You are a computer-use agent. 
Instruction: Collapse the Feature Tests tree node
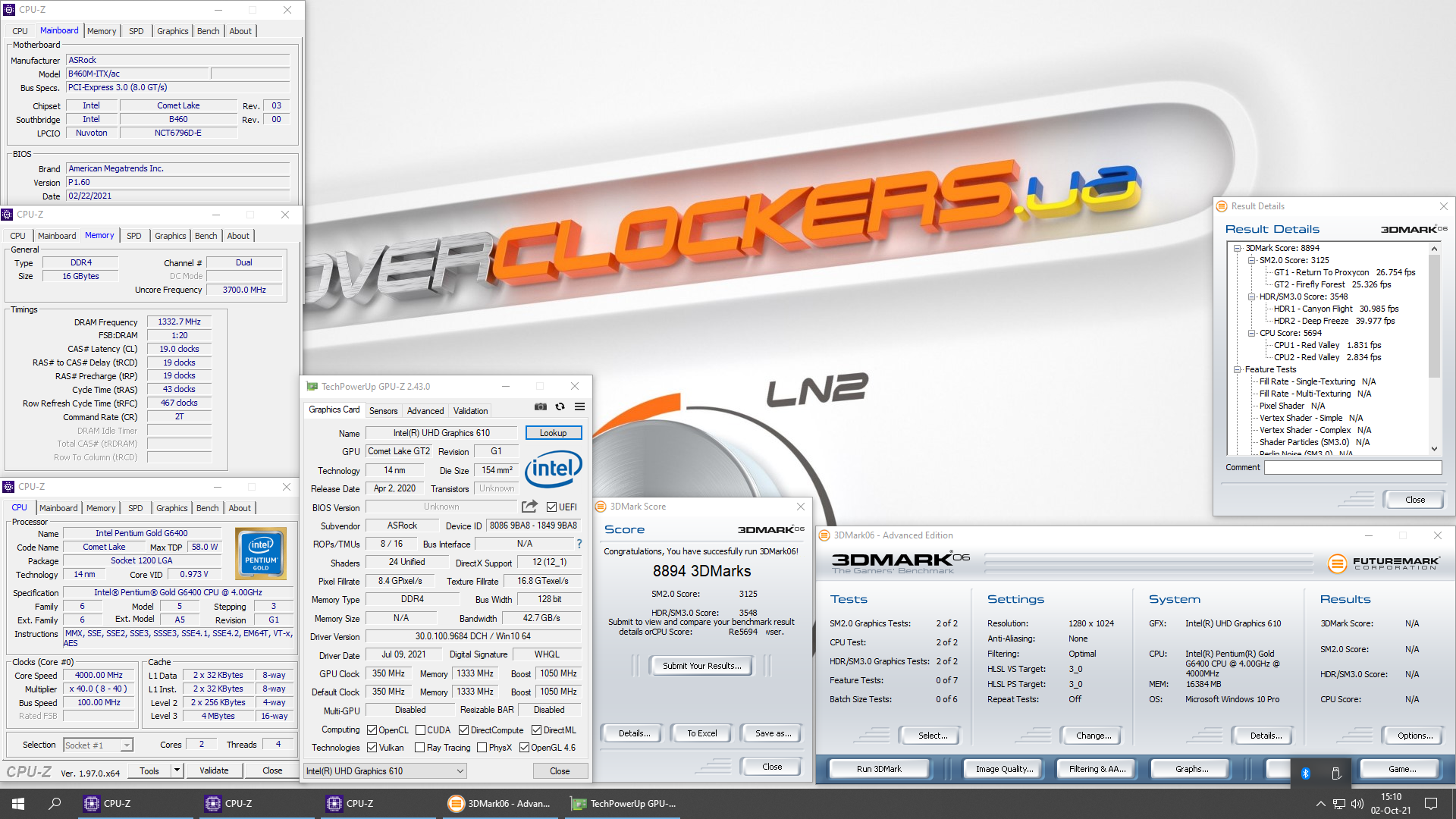point(1237,369)
